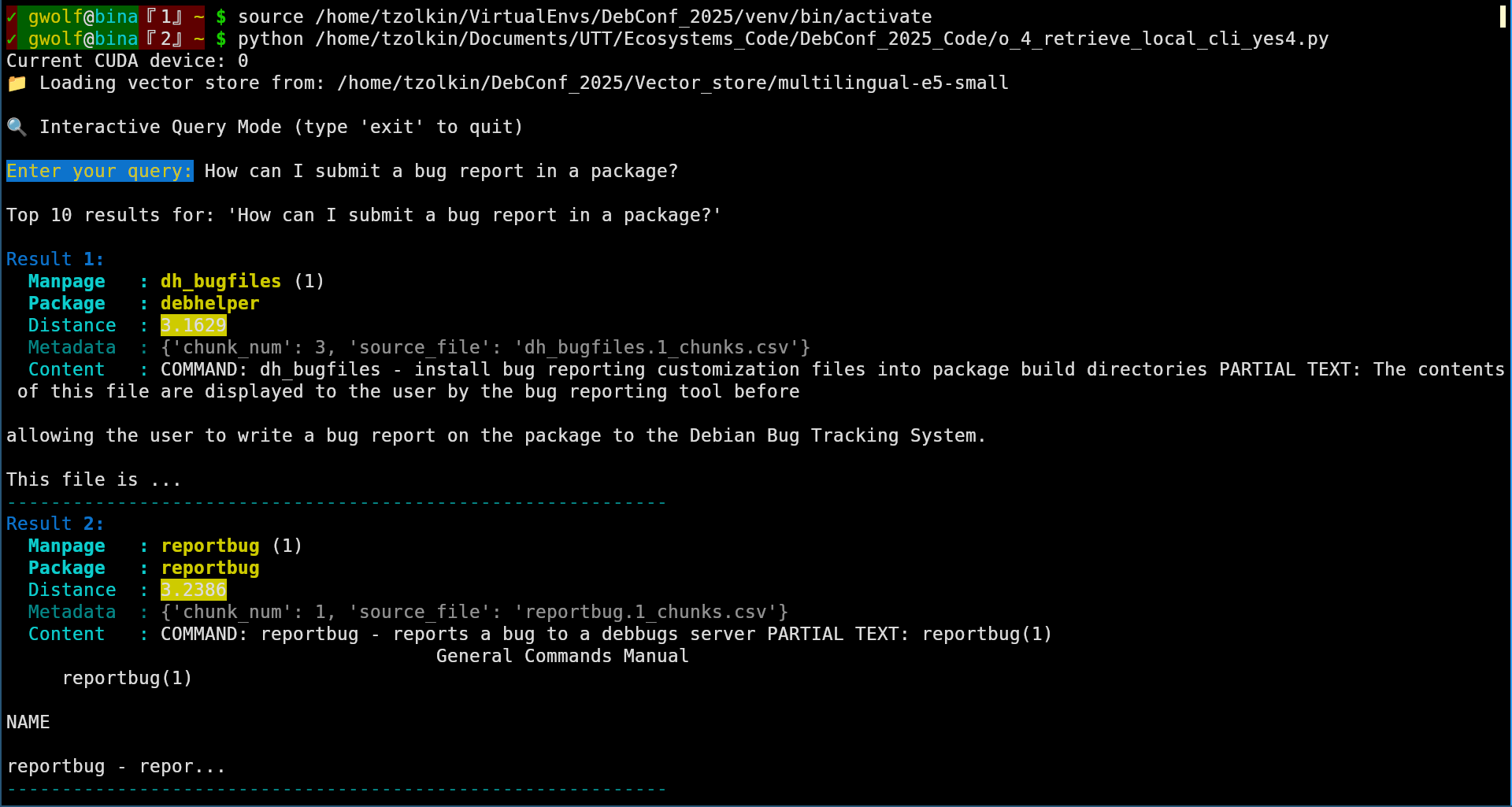Click the magnifying glass icon by Interactive Query Mode
The height and width of the screenshot is (807, 1512).
[17, 128]
